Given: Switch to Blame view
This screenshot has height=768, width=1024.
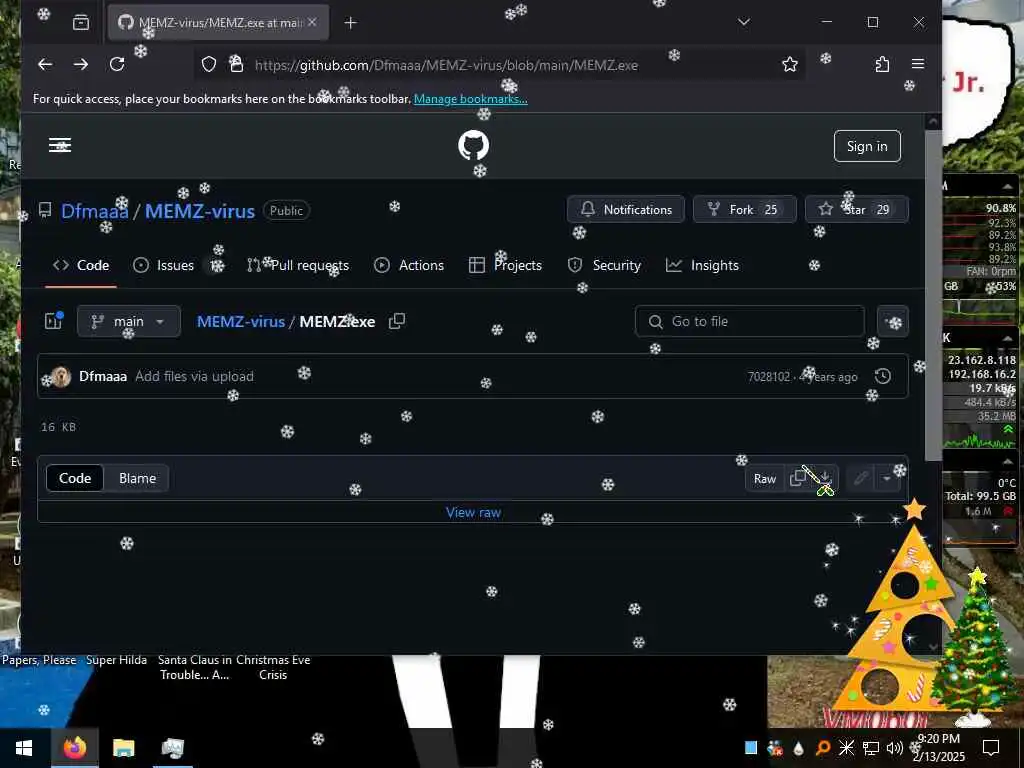Looking at the screenshot, I should pos(137,478).
